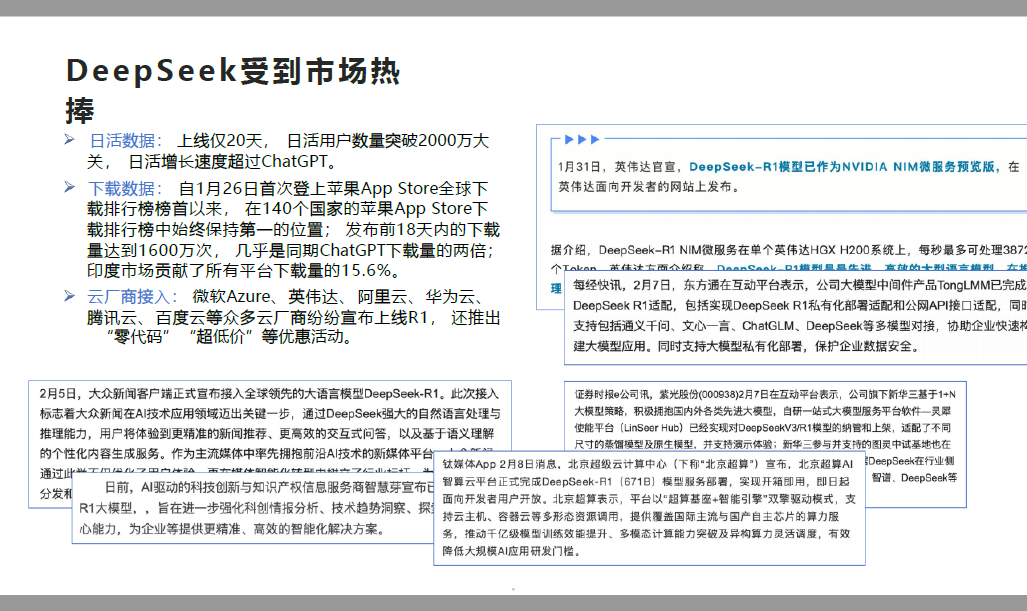
Task: Click the quoted "零代码" text
Action: coord(138,337)
